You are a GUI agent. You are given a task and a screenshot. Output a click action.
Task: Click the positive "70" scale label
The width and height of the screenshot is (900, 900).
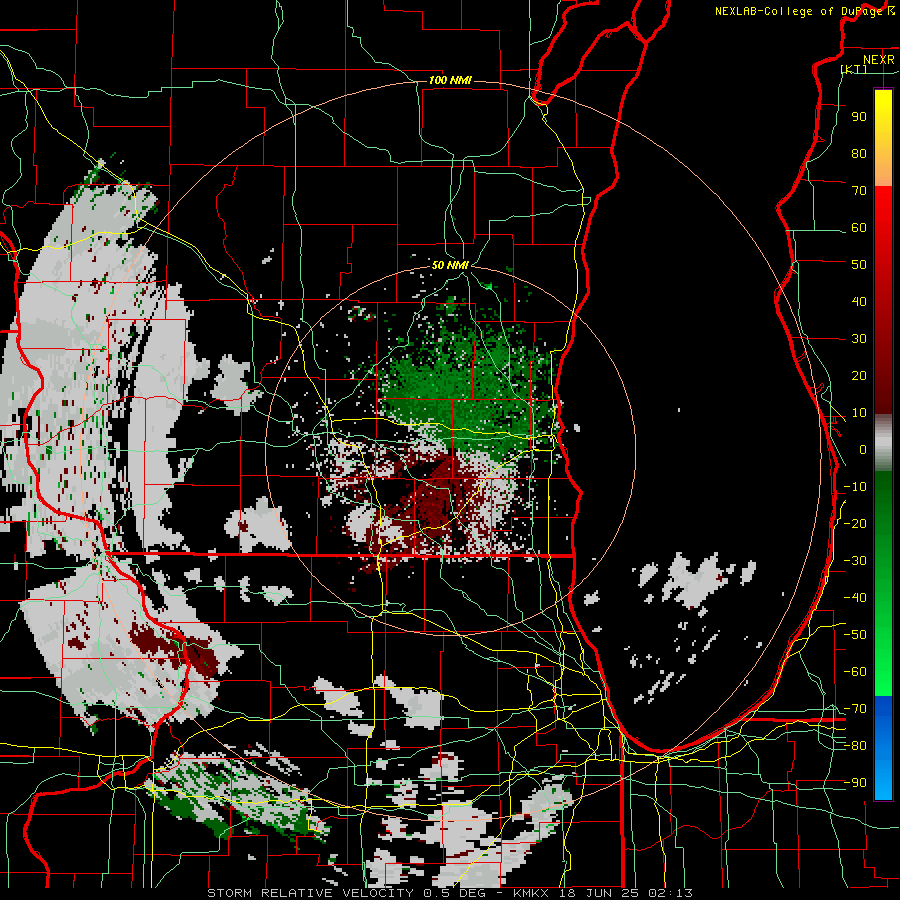[x=859, y=191]
